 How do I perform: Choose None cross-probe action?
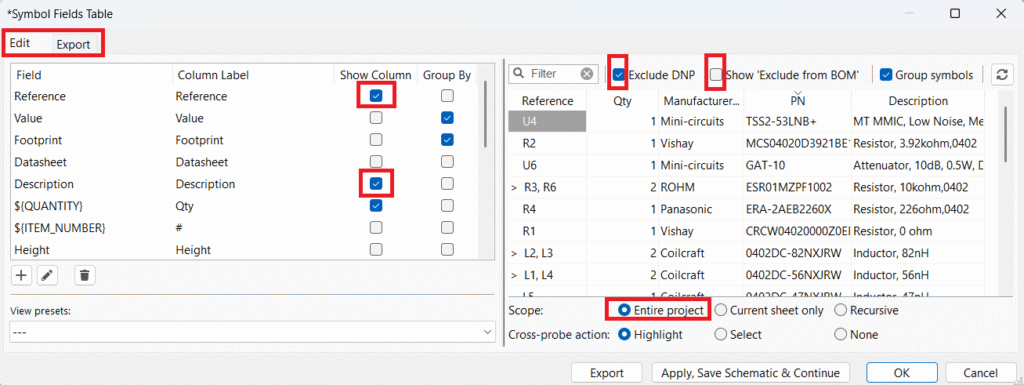841,335
